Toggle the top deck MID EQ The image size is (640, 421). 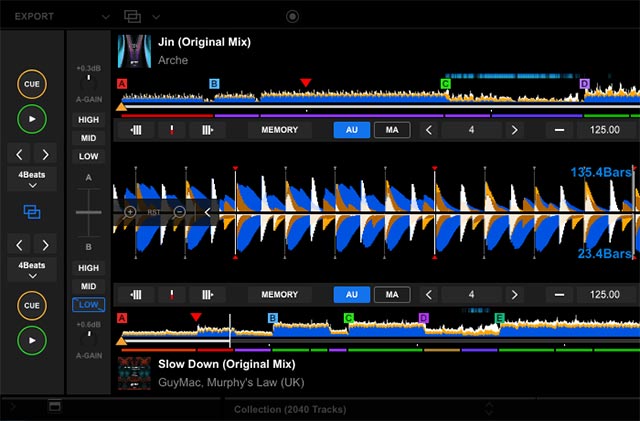tap(88, 138)
